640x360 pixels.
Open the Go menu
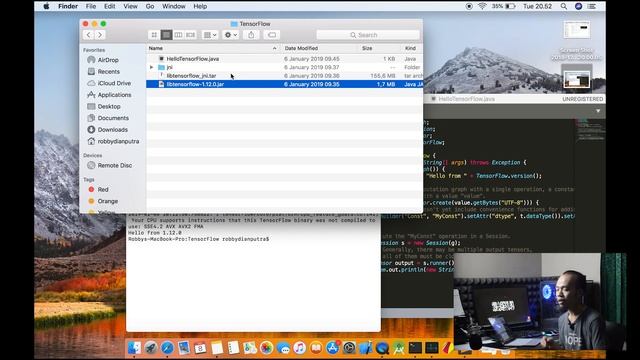tap(150, 7)
